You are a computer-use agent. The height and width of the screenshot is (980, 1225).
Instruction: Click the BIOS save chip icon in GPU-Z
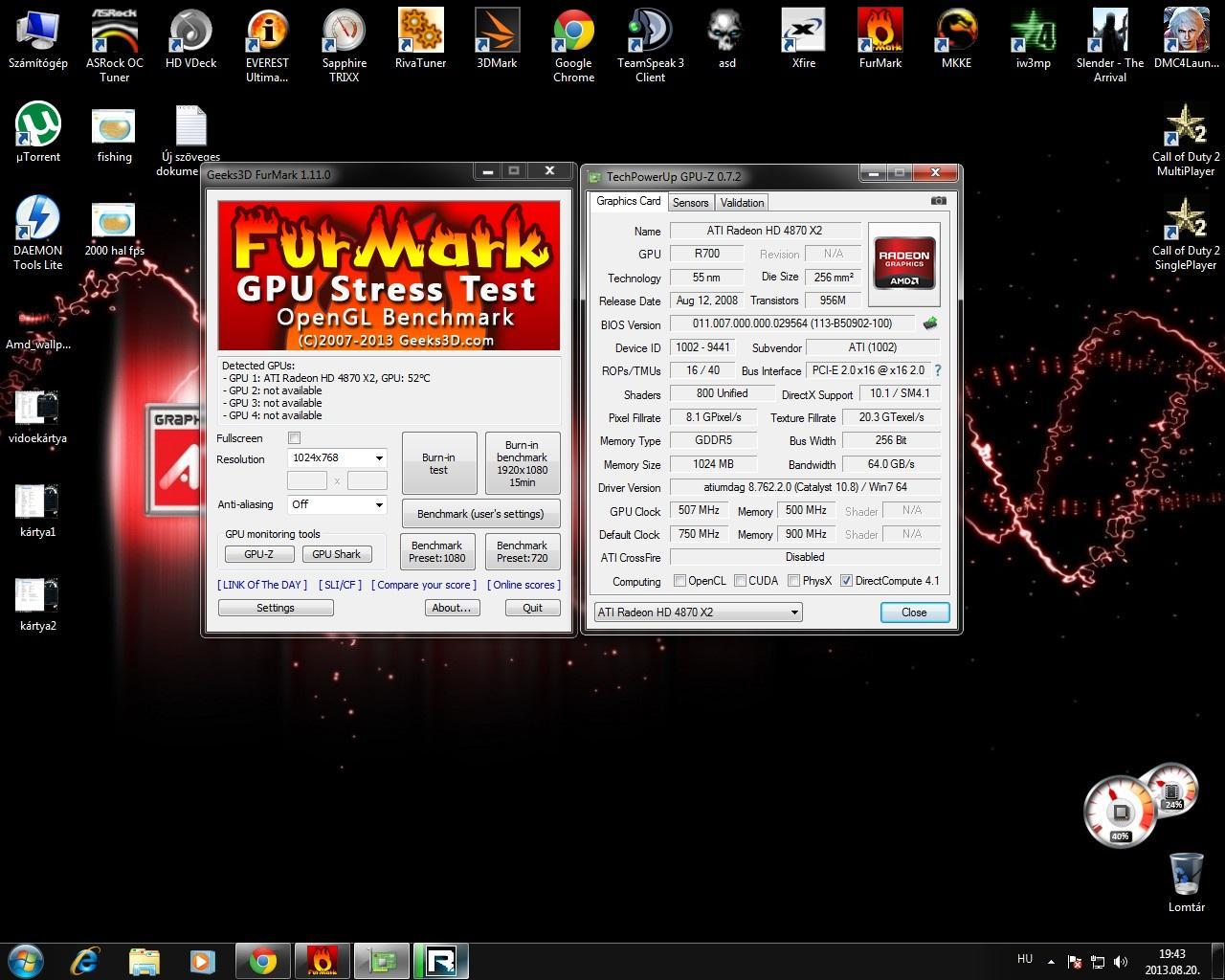point(929,323)
